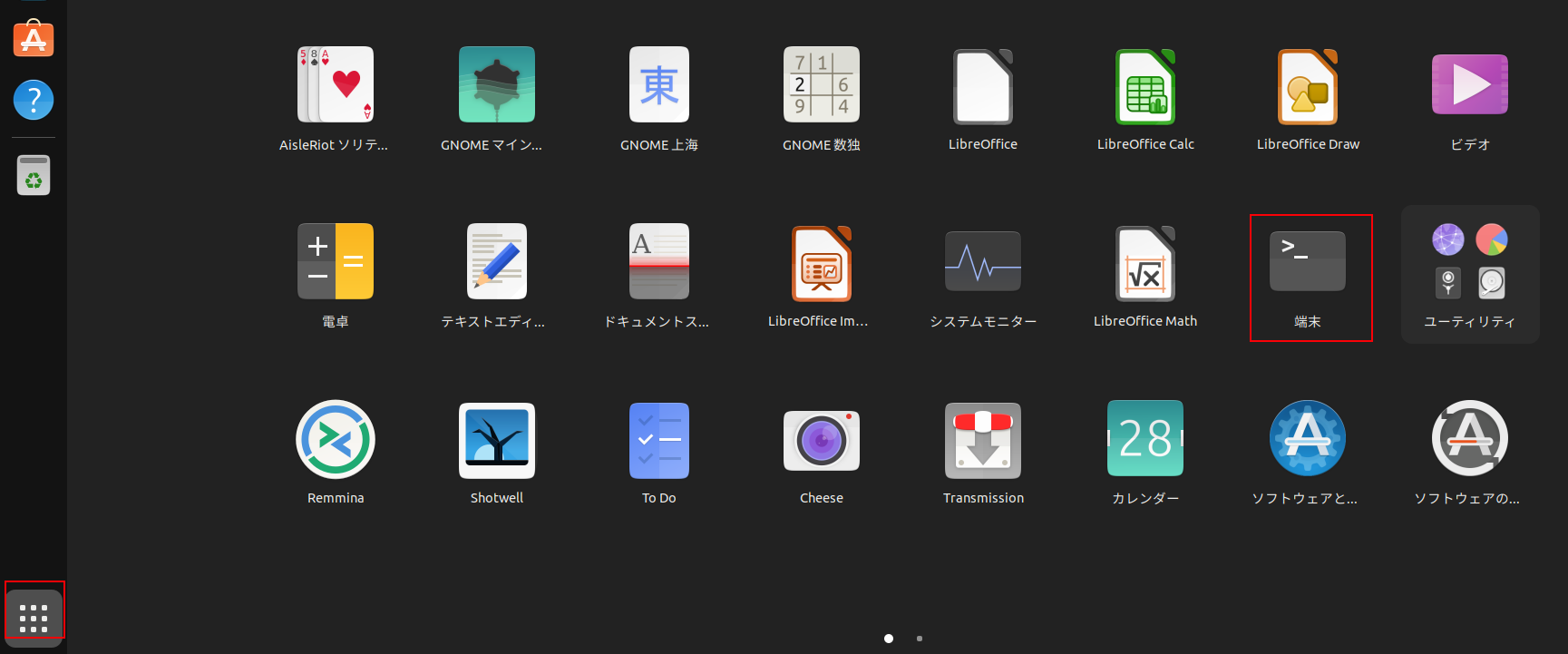
Task: Launch GNOME Sudoku (数独)
Action: click(x=822, y=84)
